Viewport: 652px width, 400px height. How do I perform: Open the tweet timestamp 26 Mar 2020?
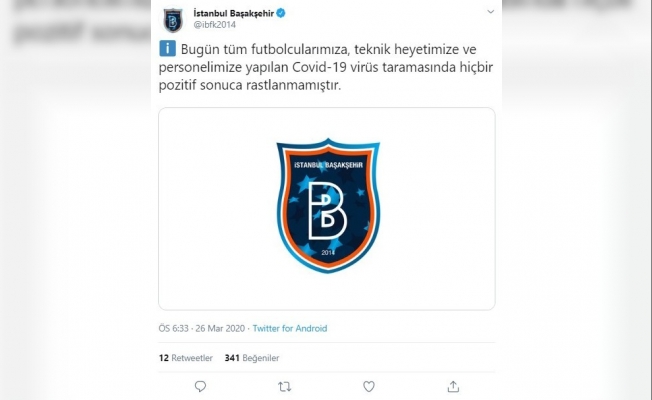pos(220,328)
